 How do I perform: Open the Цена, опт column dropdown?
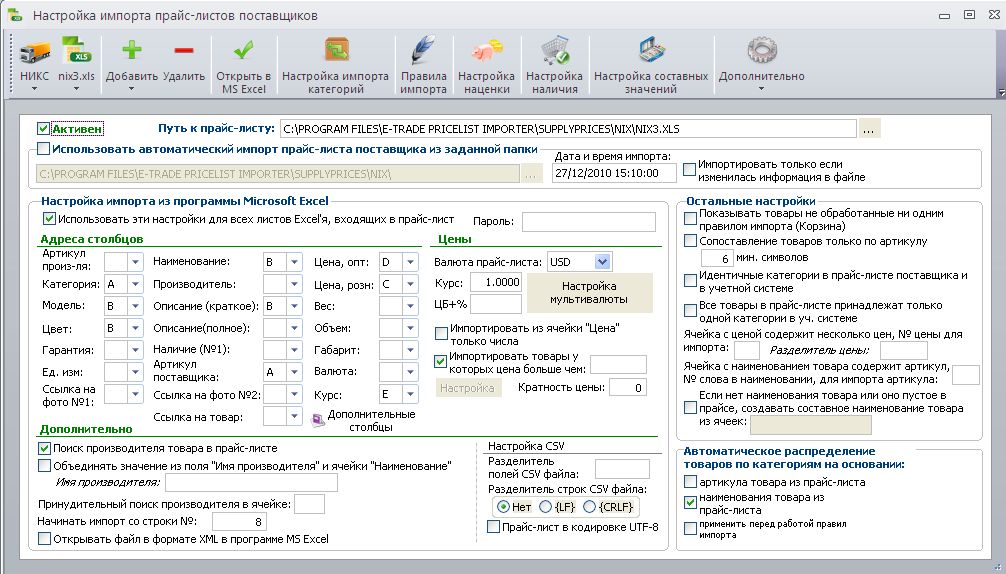pyautogui.click(x=411, y=262)
